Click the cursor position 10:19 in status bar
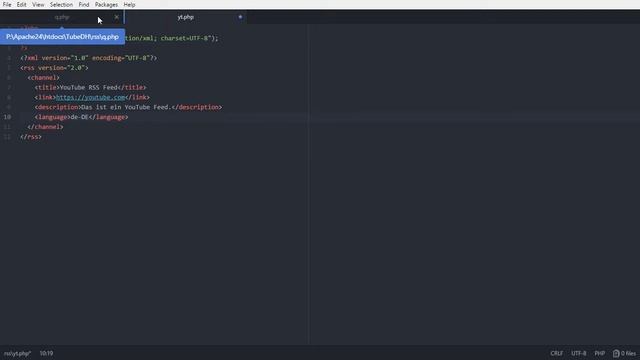Viewport: 640px width, 360px height. click(46, 353)
